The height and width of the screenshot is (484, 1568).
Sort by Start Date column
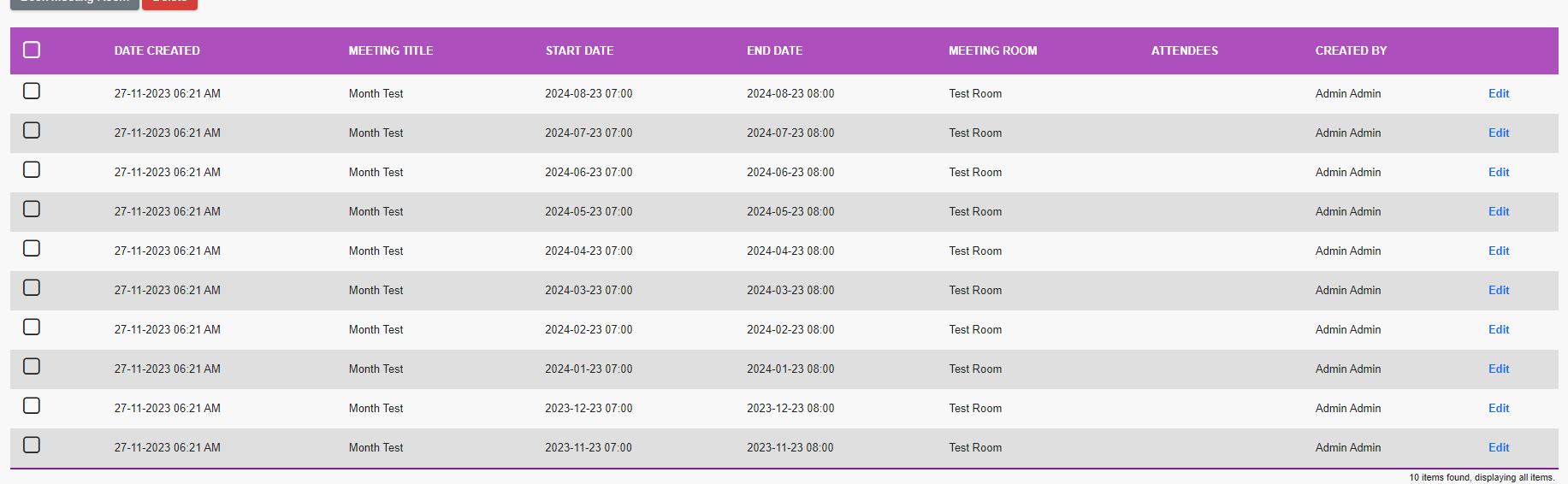[580, 50]
